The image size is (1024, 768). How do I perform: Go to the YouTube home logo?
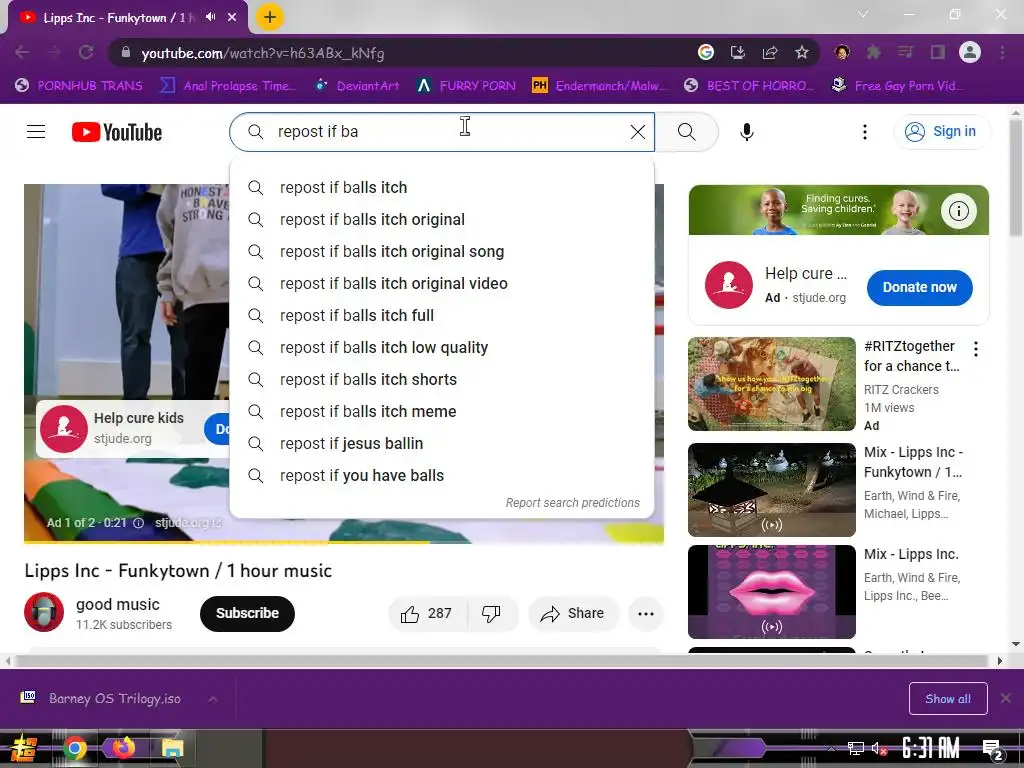117,132
